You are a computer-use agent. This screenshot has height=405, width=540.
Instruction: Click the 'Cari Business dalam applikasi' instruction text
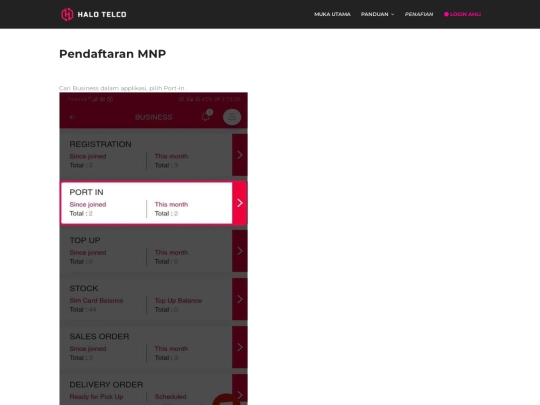(123, 88)
